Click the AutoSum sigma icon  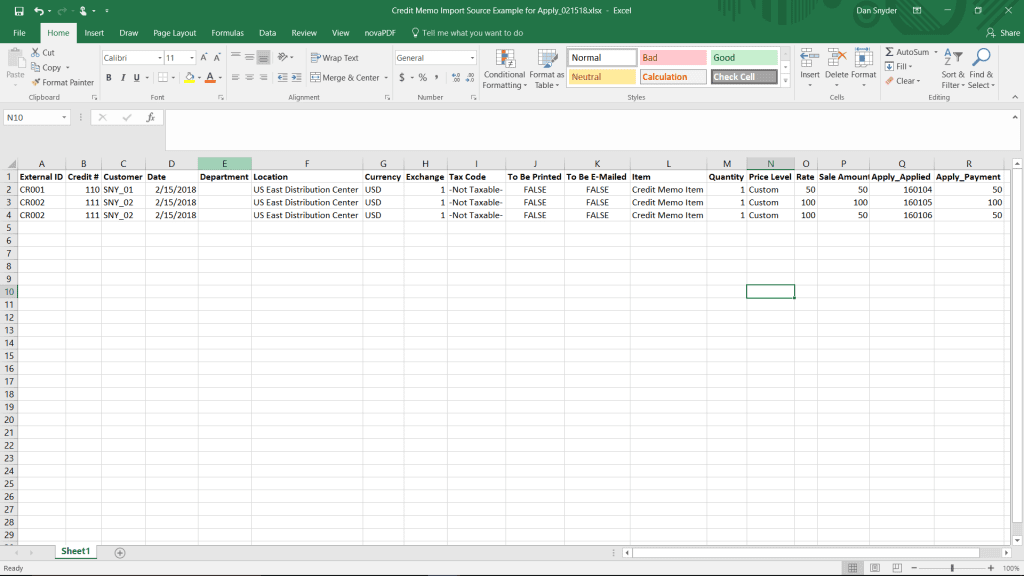(x=889, y=52)
